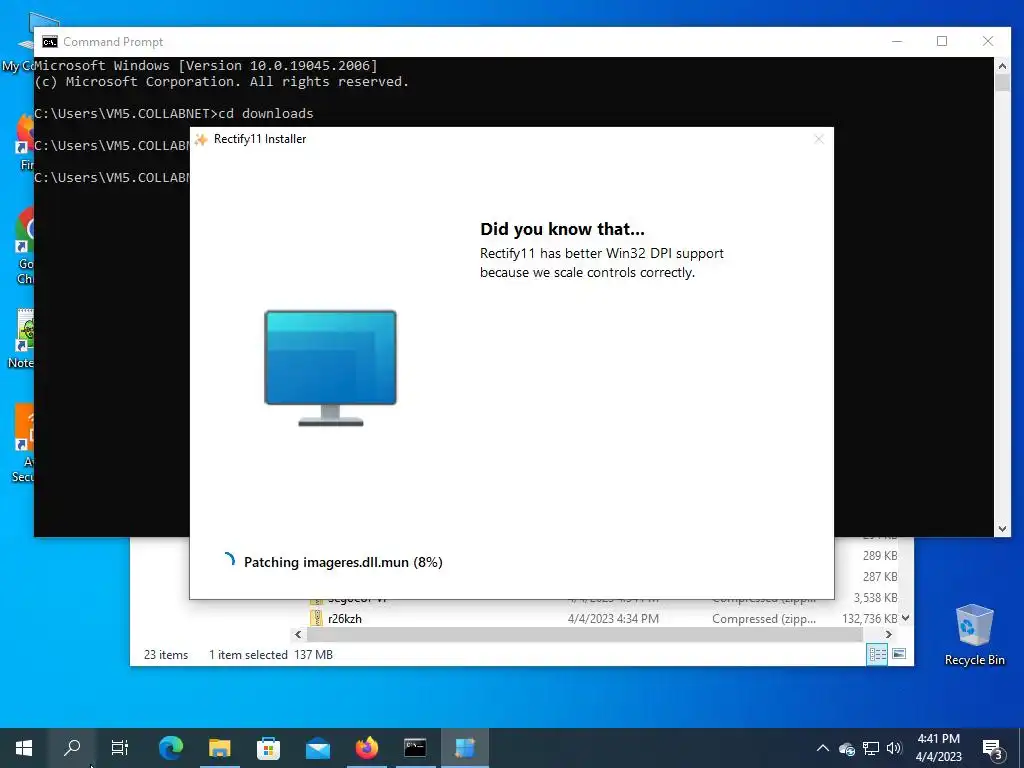Click the '132,736 KB' size cell in Explorer
1024x768 pixels.
(870, 618)
